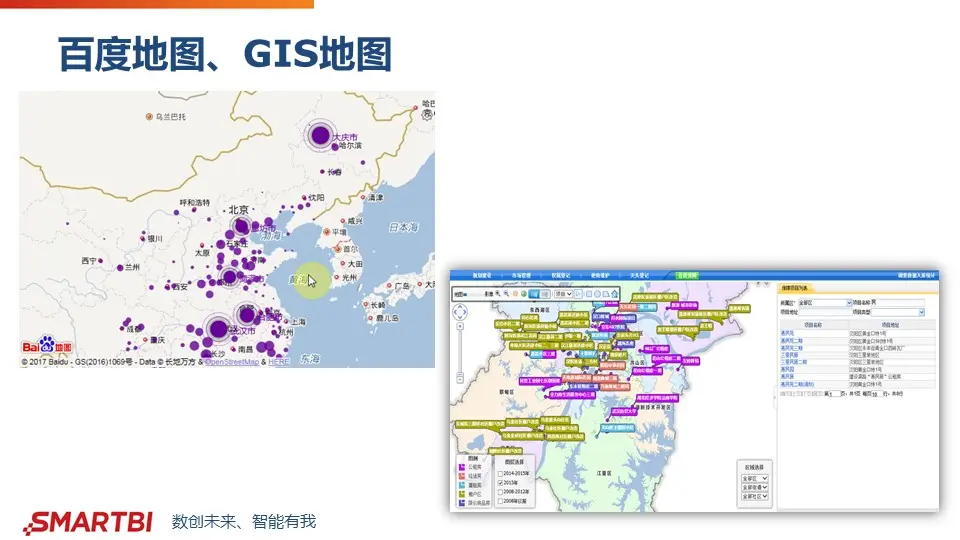Uncheck the 2013年 checkbox
Image resolution: width=960 pixels, height=540 pixels.
click(500, 483)
